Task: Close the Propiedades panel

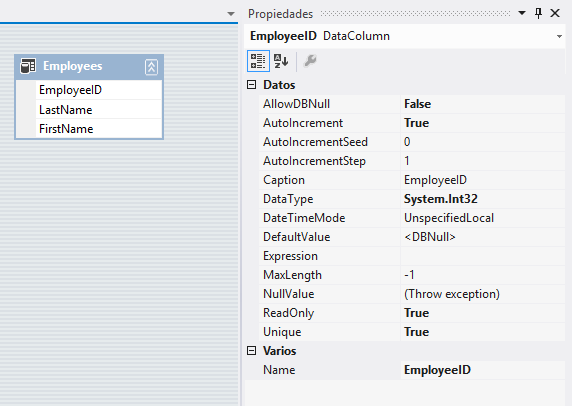Action: pos(555,13)
